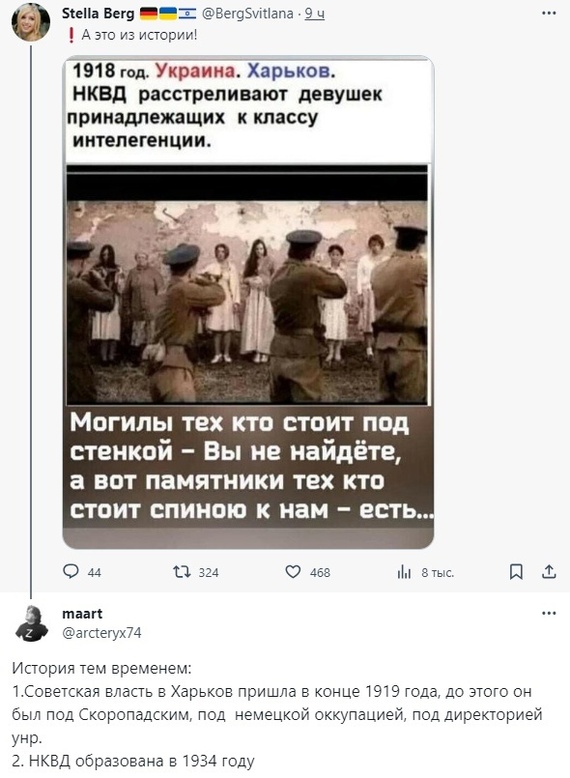
Task: Open the Stella Berg display name link
Action: (x=98, y=13)
